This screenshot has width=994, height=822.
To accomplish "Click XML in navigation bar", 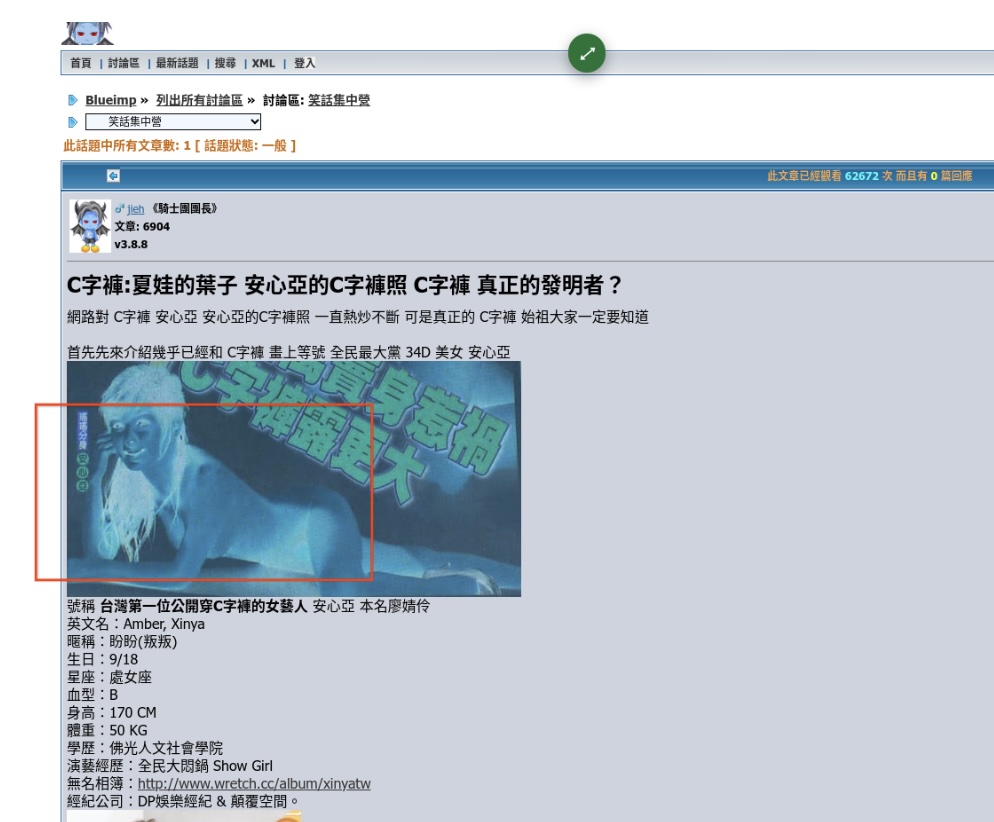I will [263, 63].
